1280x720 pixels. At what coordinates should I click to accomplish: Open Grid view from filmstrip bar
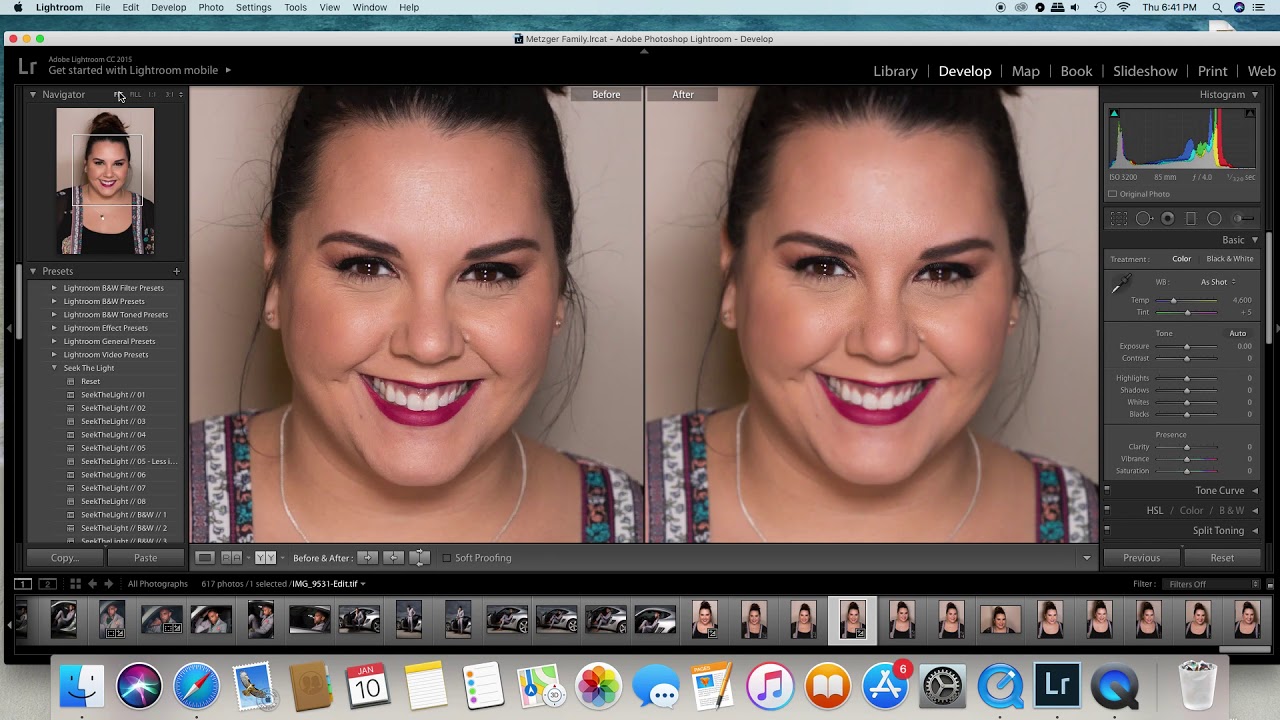click(75, 584)
